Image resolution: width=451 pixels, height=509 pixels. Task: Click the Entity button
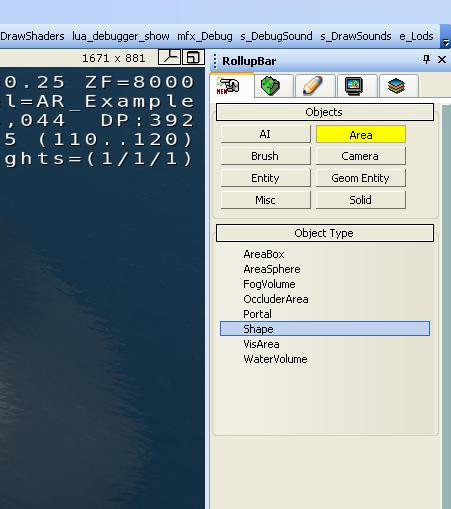[265, 178]
